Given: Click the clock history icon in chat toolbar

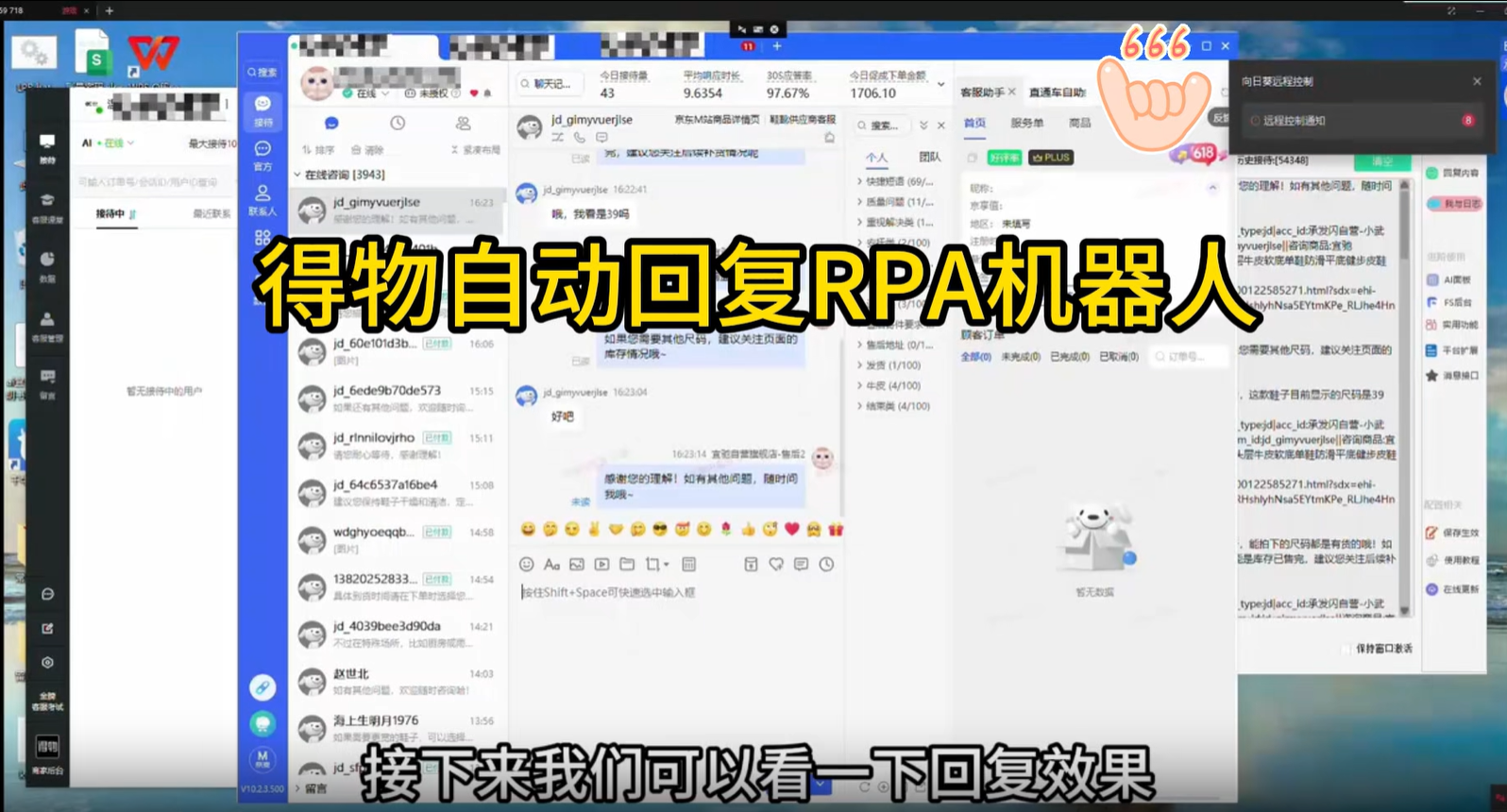Looking at the screenshot, I should pyautogui.click(x=826, y=565).
